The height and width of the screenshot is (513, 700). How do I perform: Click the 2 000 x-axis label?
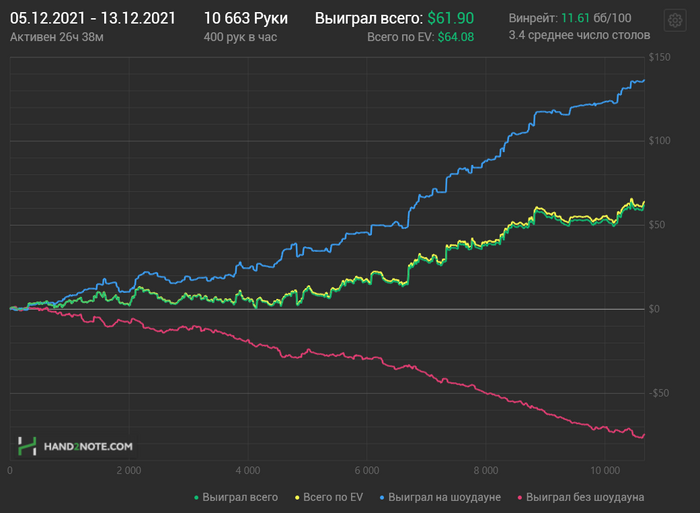pyautogui.click(x=129, y=471)
